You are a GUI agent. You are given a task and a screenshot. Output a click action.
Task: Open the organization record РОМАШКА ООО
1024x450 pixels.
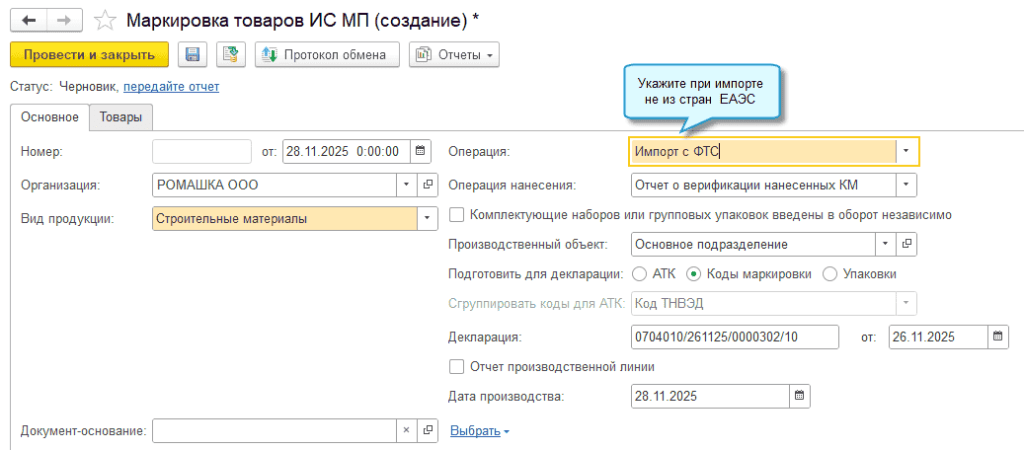pos(428,185)
